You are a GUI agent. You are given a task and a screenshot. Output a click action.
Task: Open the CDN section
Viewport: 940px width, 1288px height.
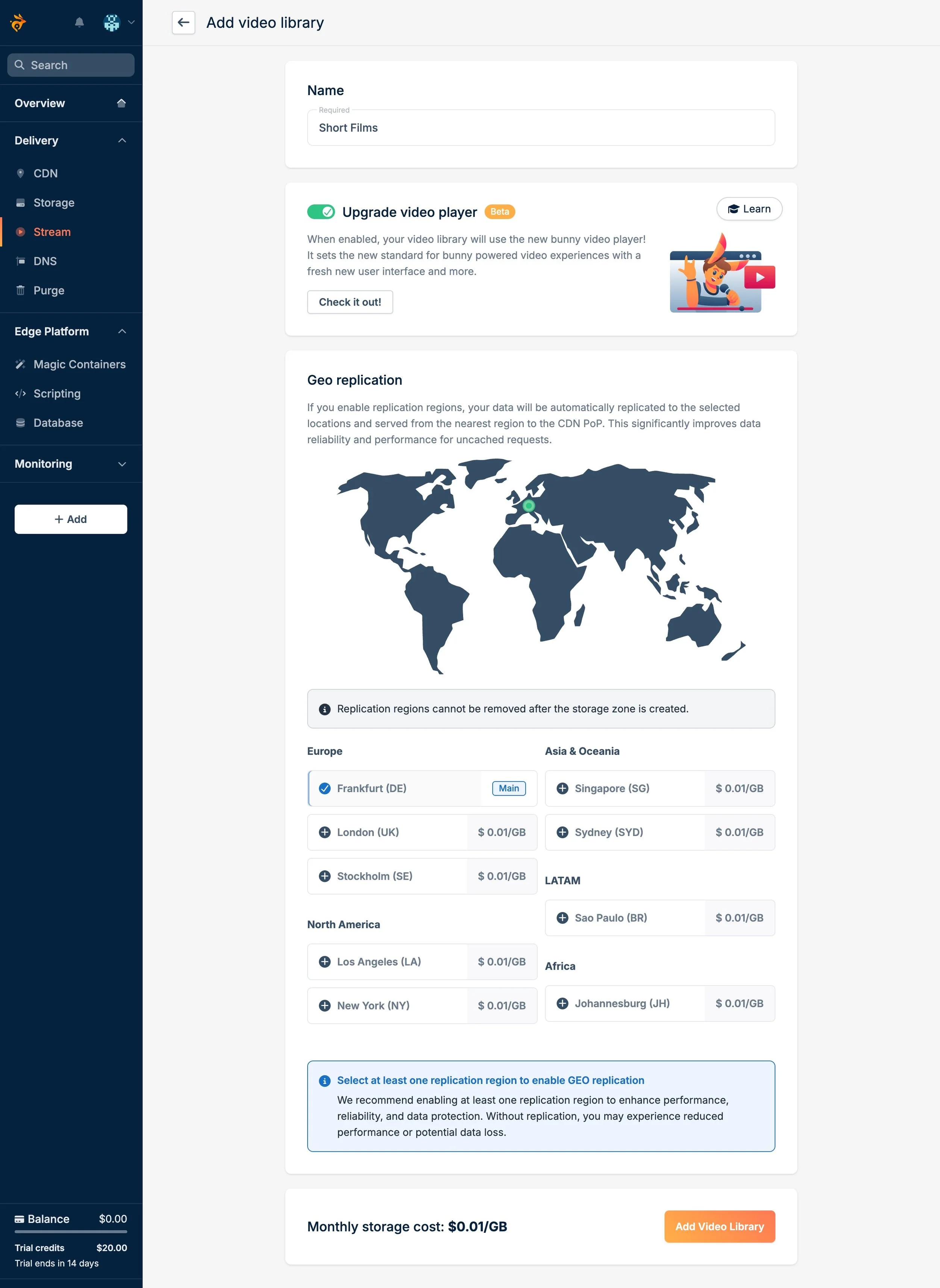(45, 173)
